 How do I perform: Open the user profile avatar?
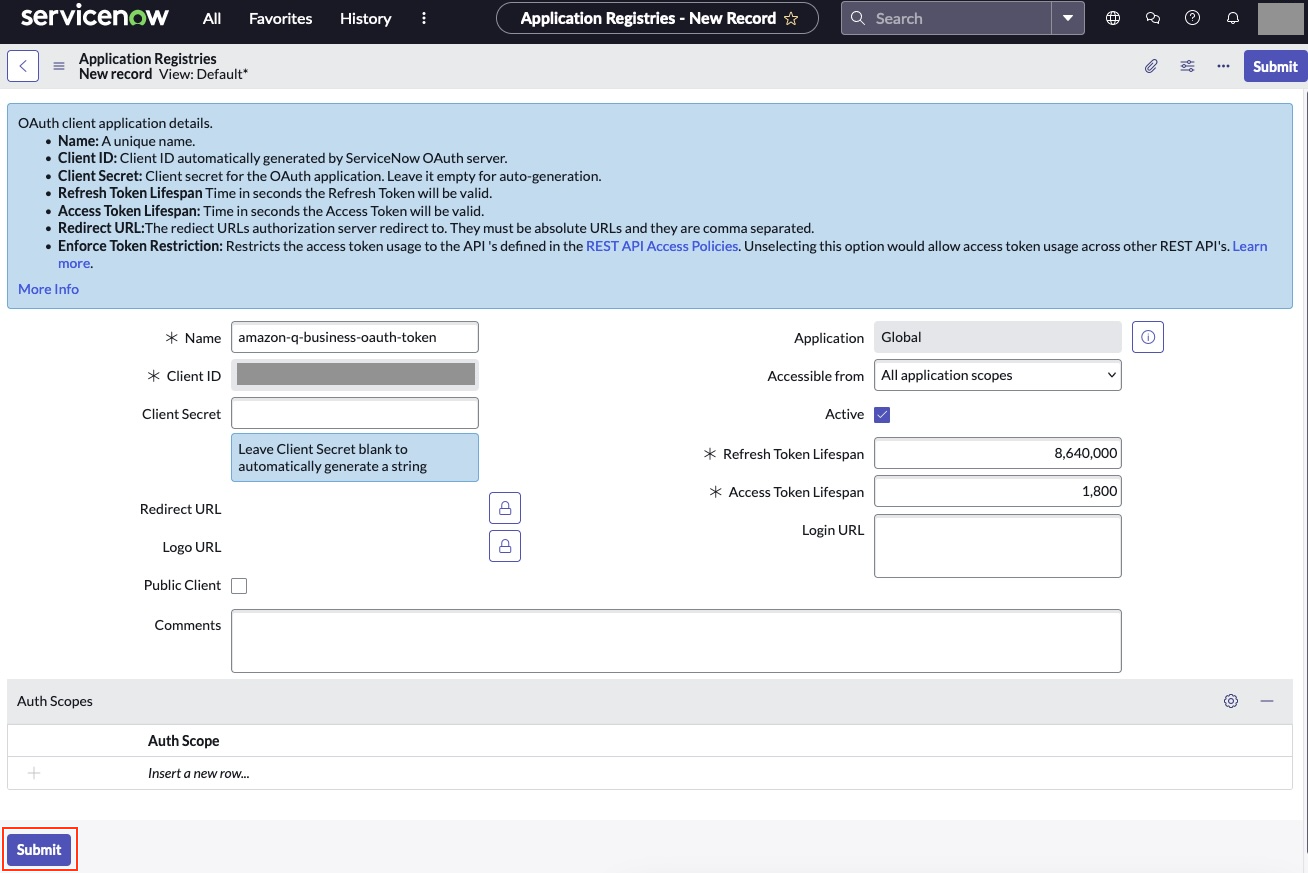(1281, 18)
